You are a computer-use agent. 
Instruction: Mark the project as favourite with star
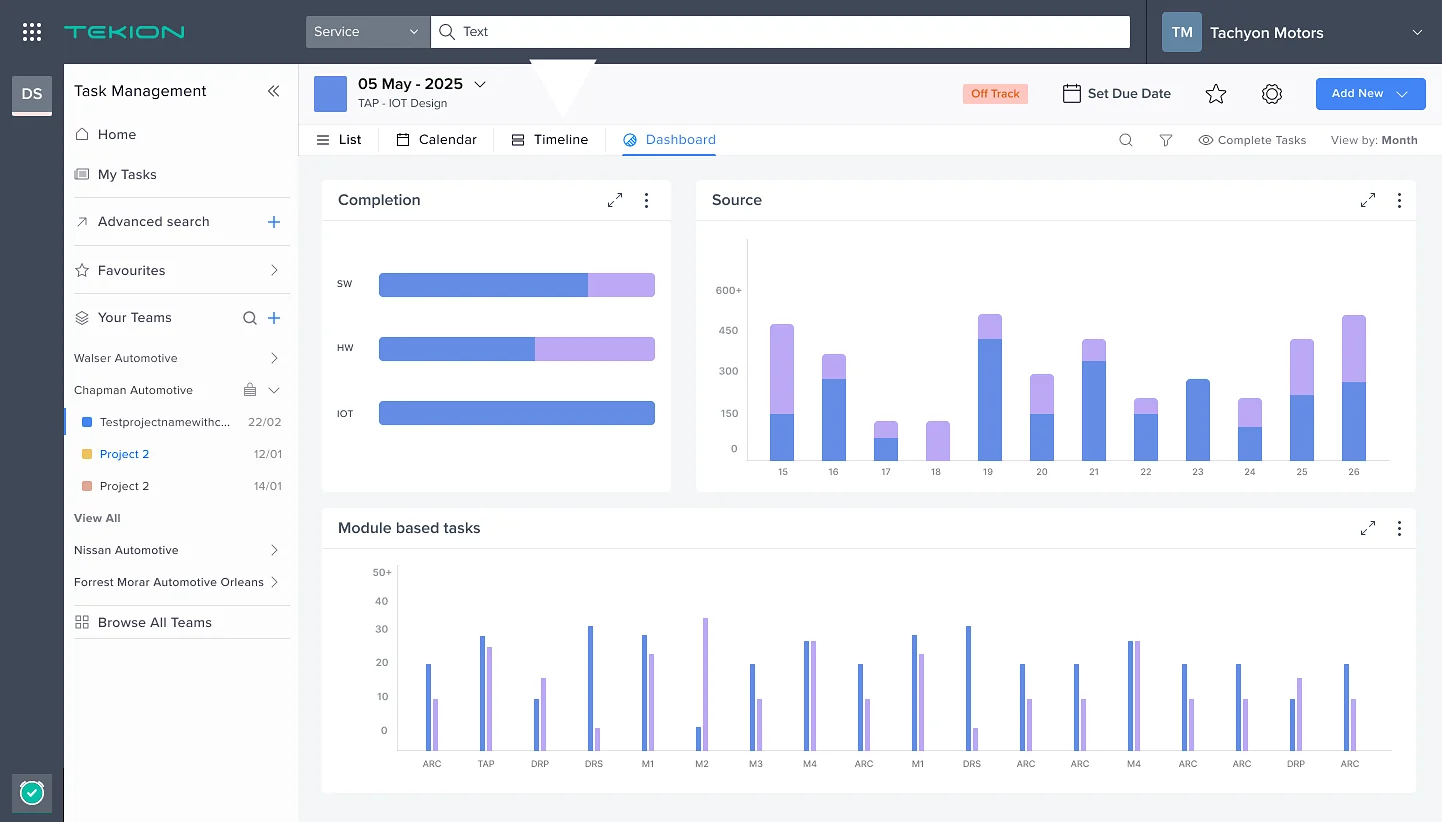[x=1216, y=94]
